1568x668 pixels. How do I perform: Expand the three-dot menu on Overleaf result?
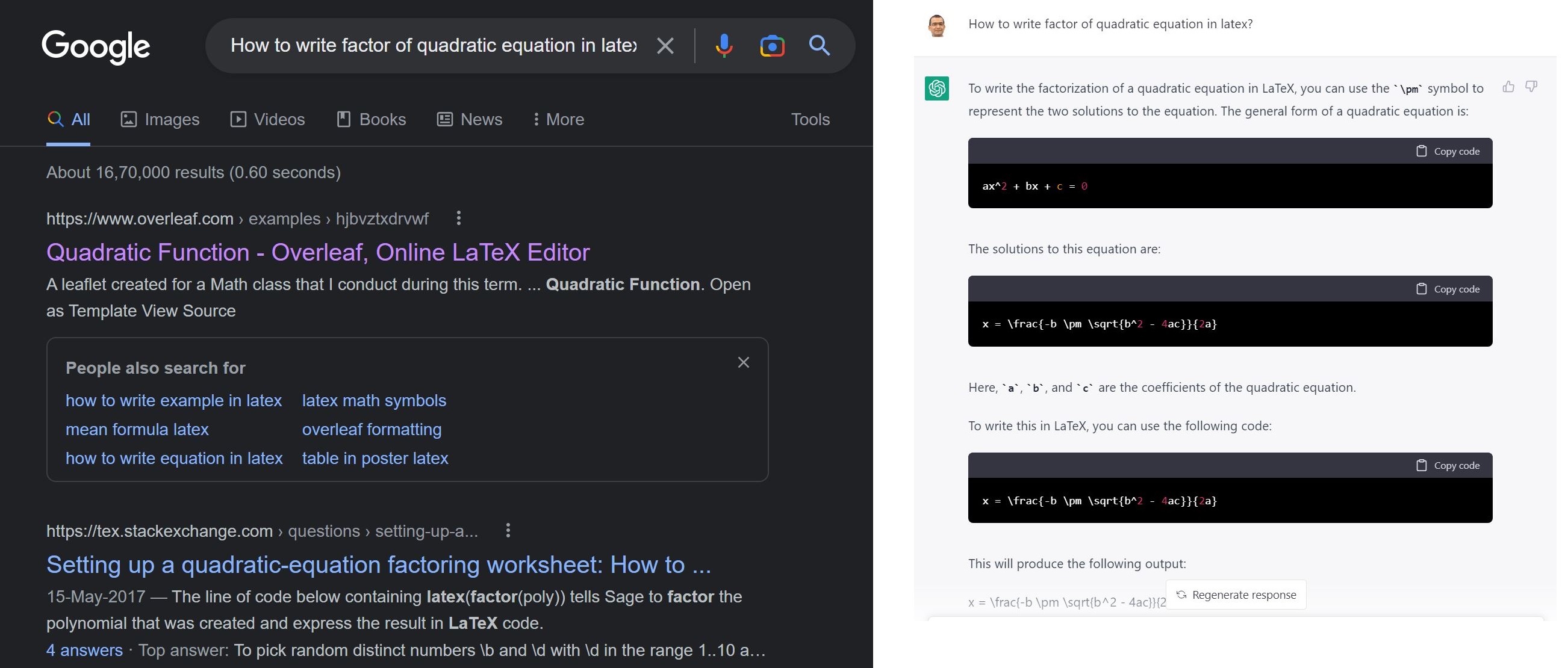(457, 218)
